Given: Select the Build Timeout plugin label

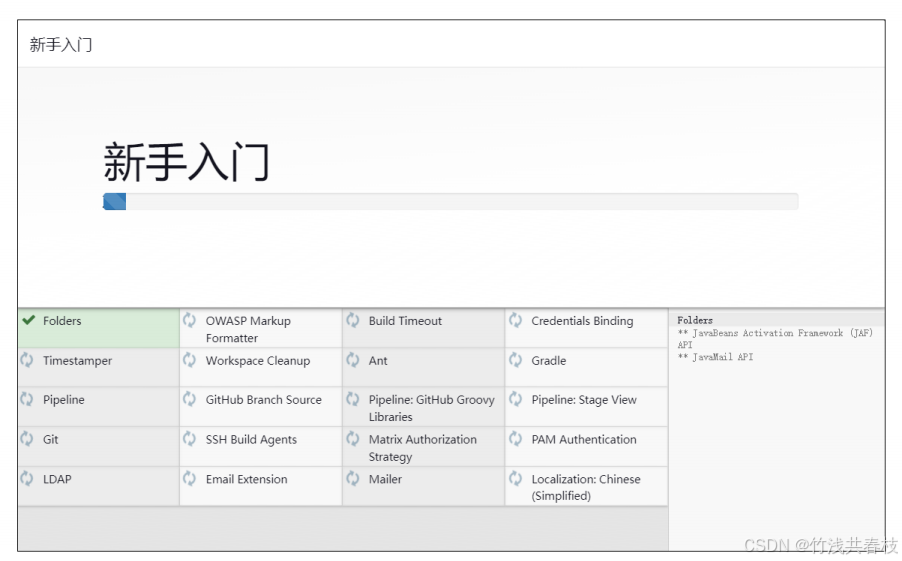Looking at the screenshot, I should [405, 321].
